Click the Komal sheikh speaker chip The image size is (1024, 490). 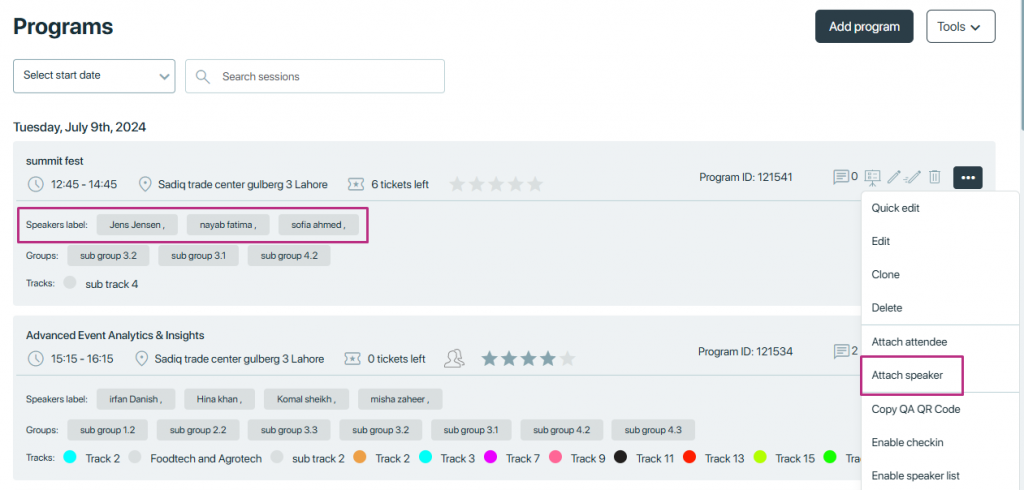click(306, 399)
